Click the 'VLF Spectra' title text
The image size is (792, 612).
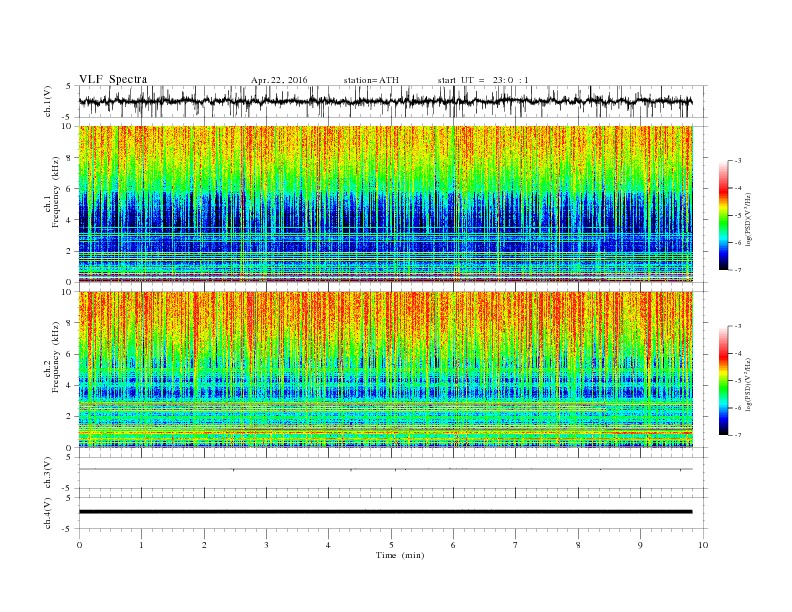(x=113, y=79)
